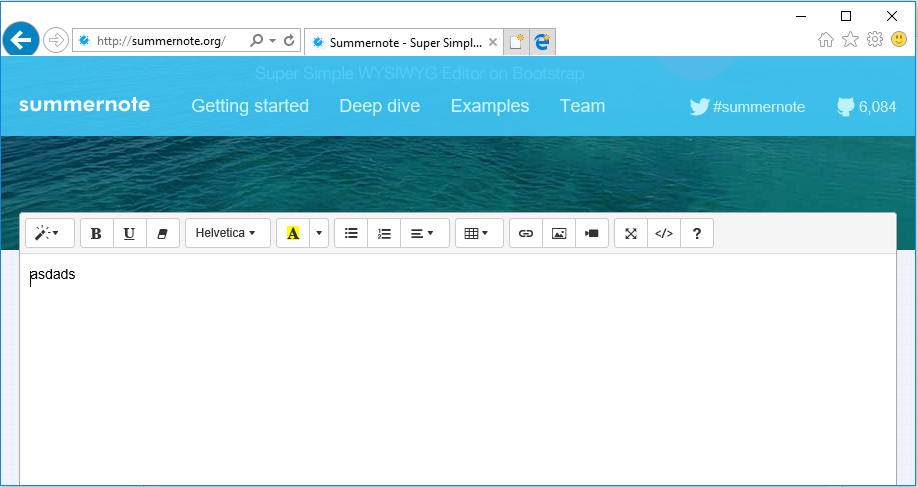Image resolution: width=918 pixels, height=487 pixels.
Task: Toggle underline formatting
Action: pyautogui.click(x=129, y=233)
